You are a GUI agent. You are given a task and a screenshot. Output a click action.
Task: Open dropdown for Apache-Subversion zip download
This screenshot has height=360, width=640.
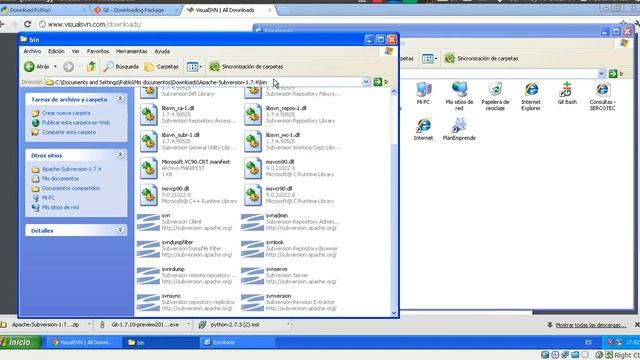click(x=89, y=325)
